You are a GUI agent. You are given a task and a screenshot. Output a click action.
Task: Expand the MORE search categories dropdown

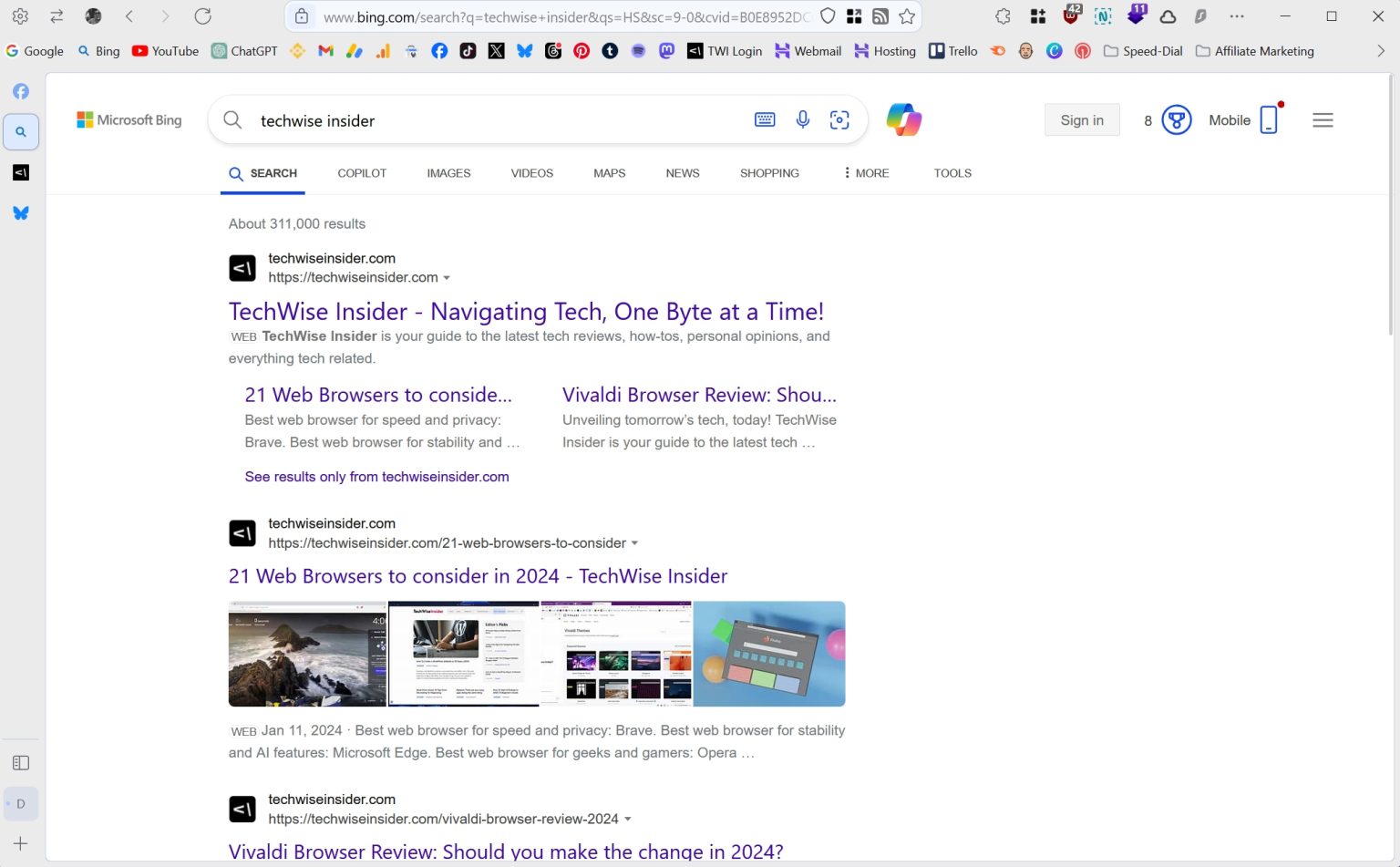point(864,173)
